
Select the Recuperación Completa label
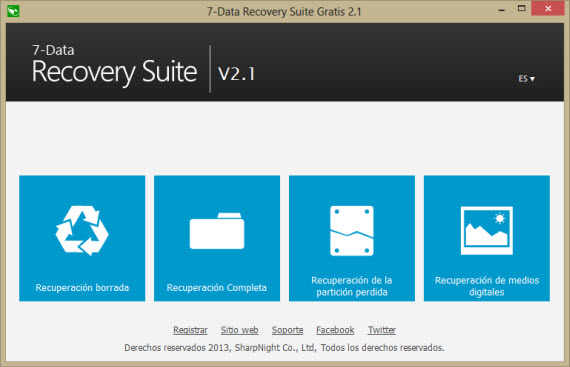[217, 288]
